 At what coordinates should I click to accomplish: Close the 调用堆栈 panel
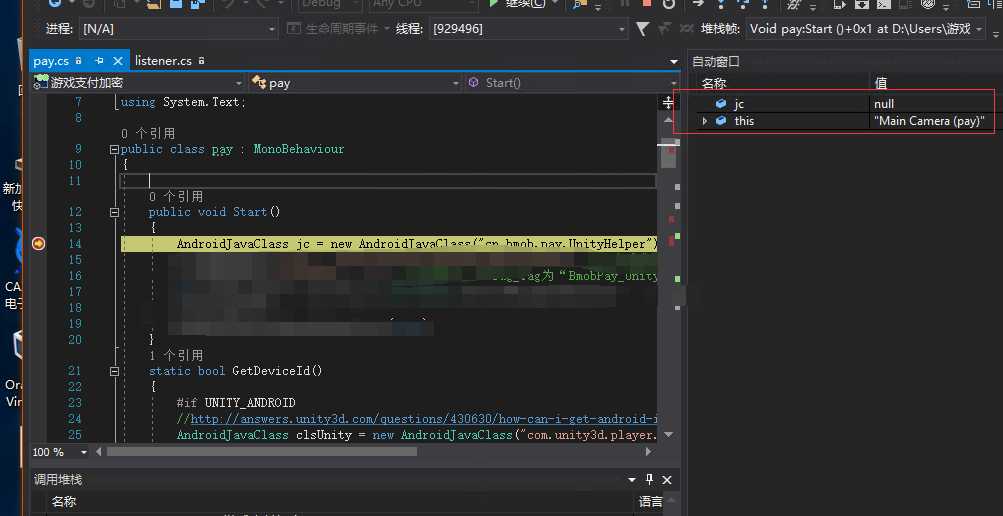click(667, 480)
